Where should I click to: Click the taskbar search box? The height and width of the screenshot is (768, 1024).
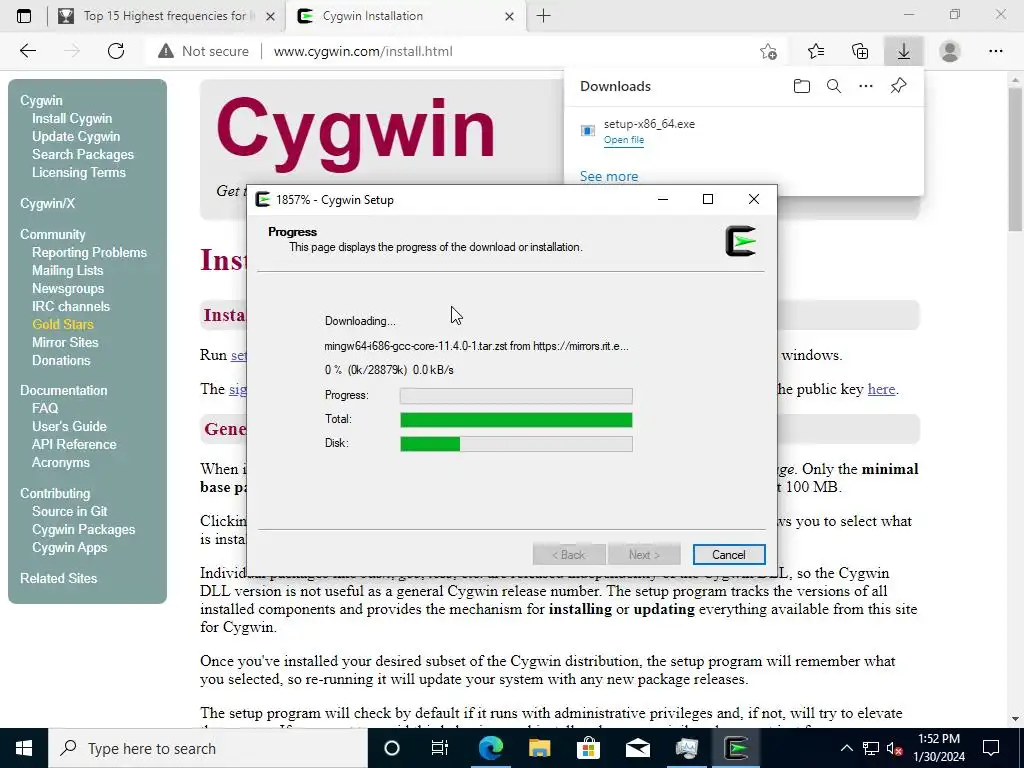[x=208, y=748]
